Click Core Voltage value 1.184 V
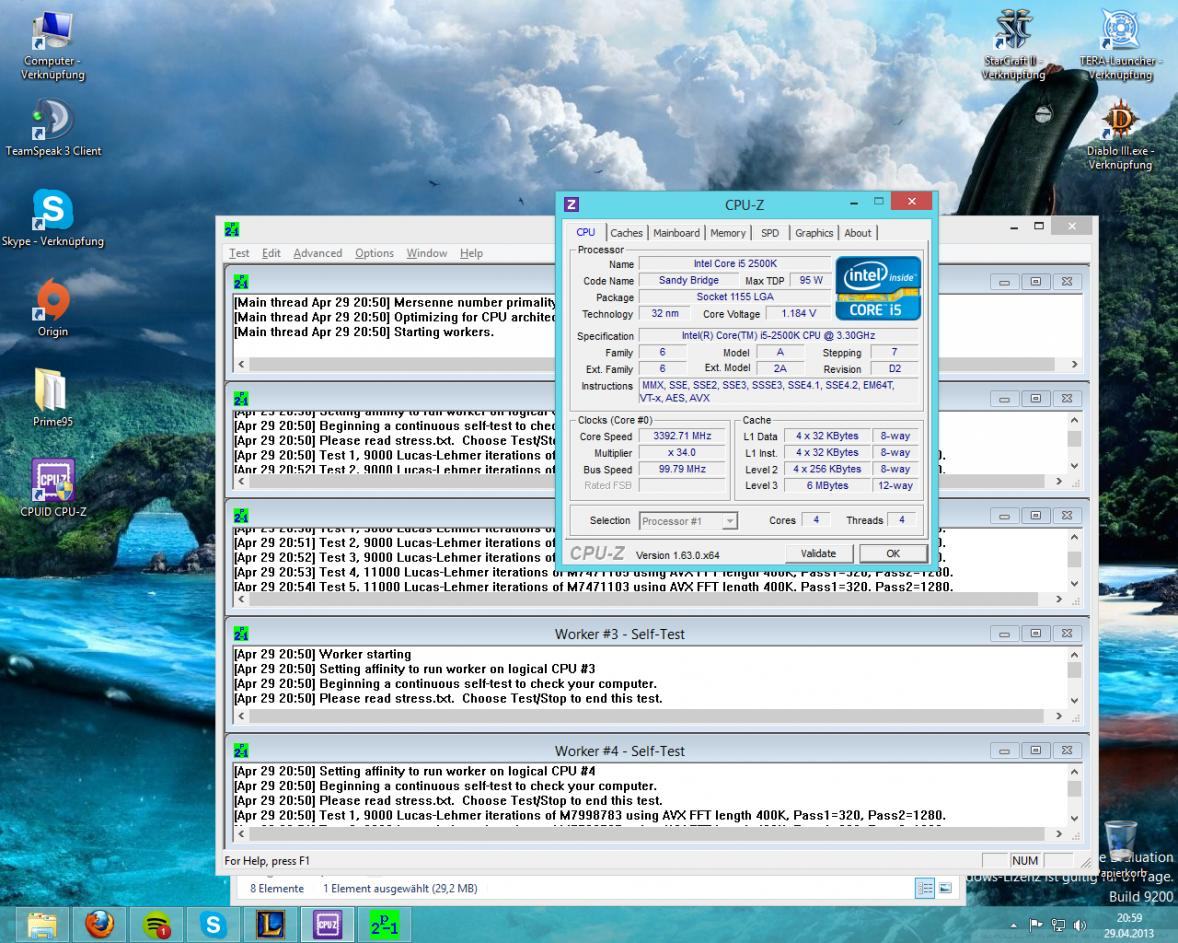The height and width of the screenshot is (943, 1178). (798, 313)
